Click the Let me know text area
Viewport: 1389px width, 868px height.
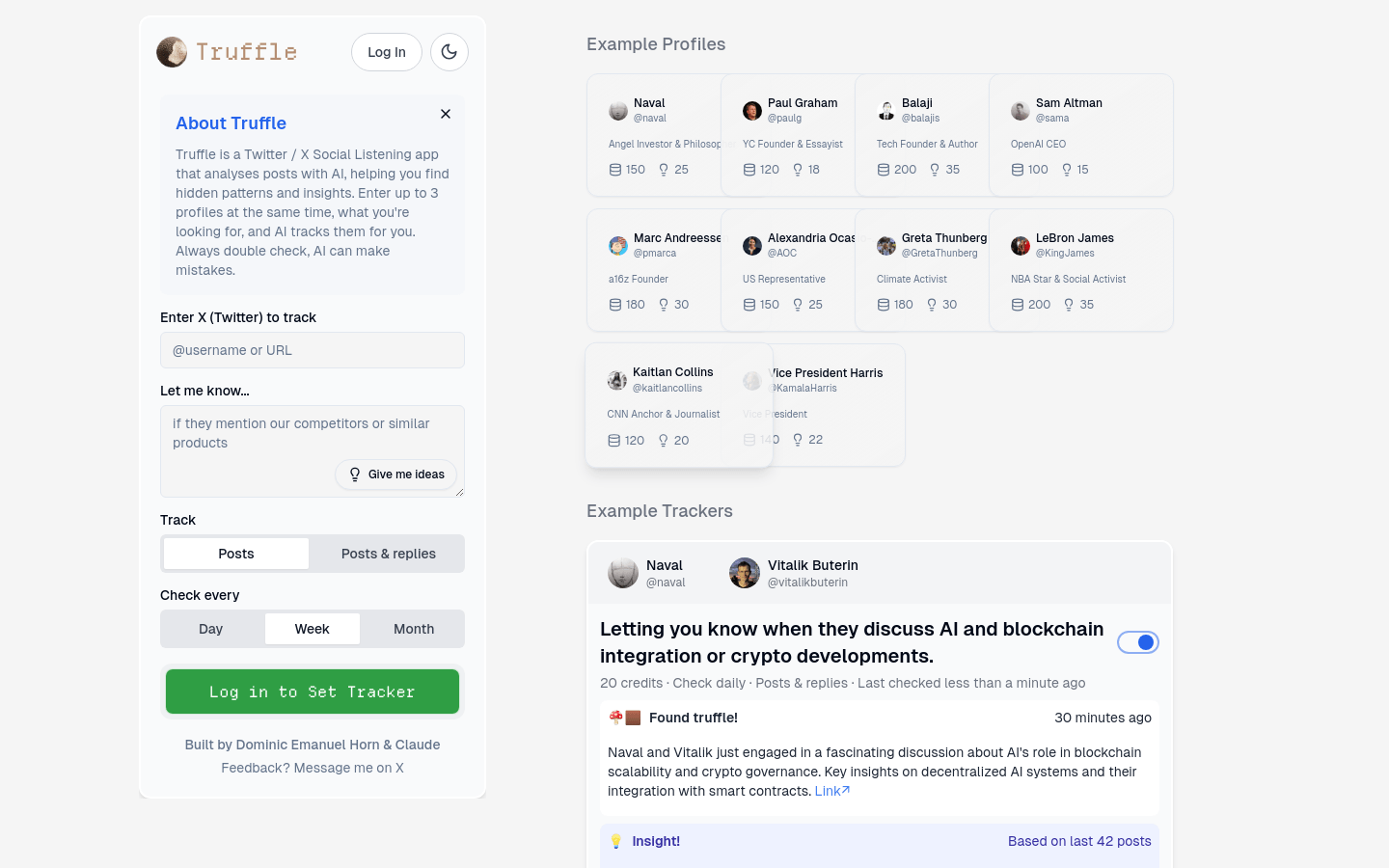pyautogui.click(x=313, y=451)
